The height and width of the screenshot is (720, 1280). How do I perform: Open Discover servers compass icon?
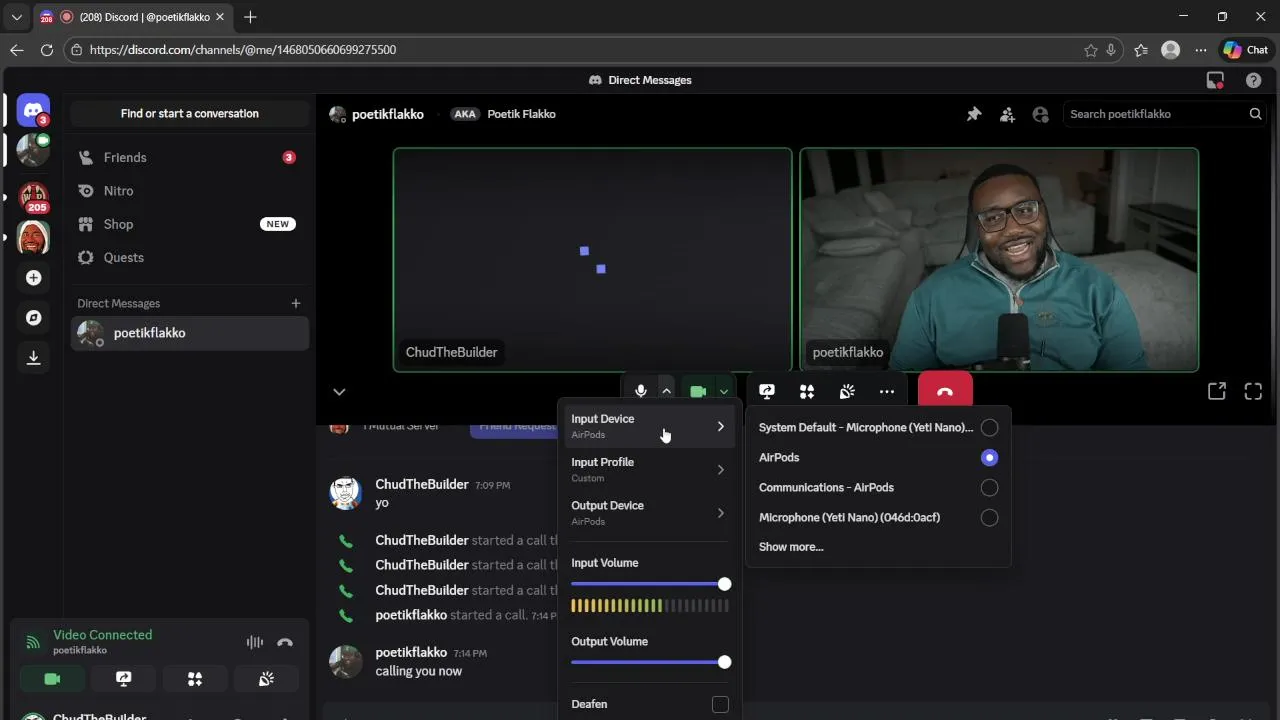coord(33,318)
